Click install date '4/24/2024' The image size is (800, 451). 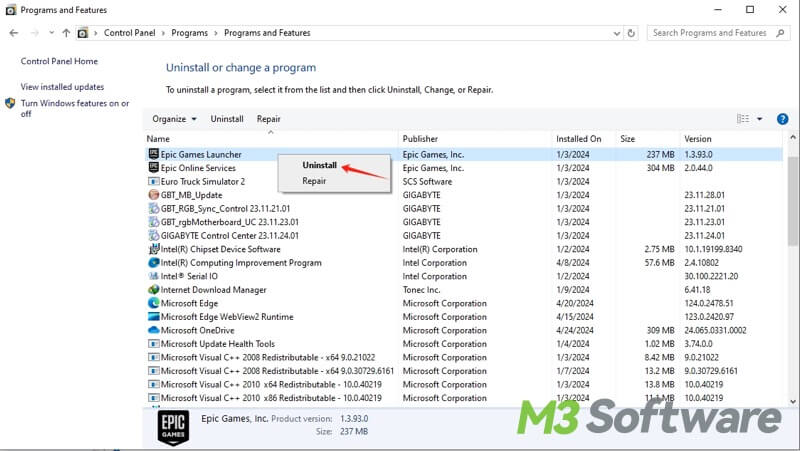tap(575, 330)
